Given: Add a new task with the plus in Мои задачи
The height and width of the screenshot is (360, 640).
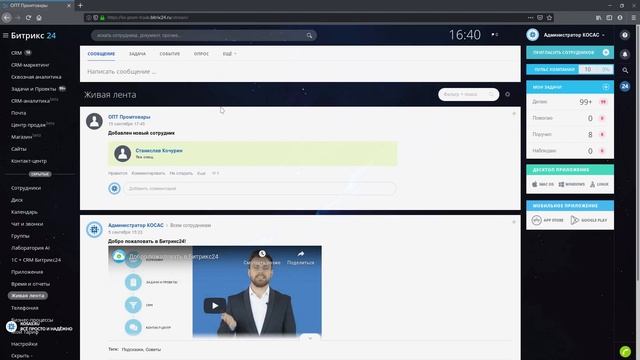Looking at the screenshot, I should point(605,87).
